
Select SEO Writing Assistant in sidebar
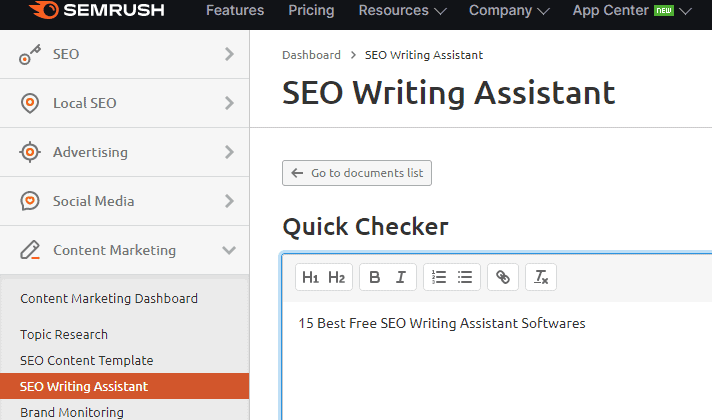click(x=124, y=386)
